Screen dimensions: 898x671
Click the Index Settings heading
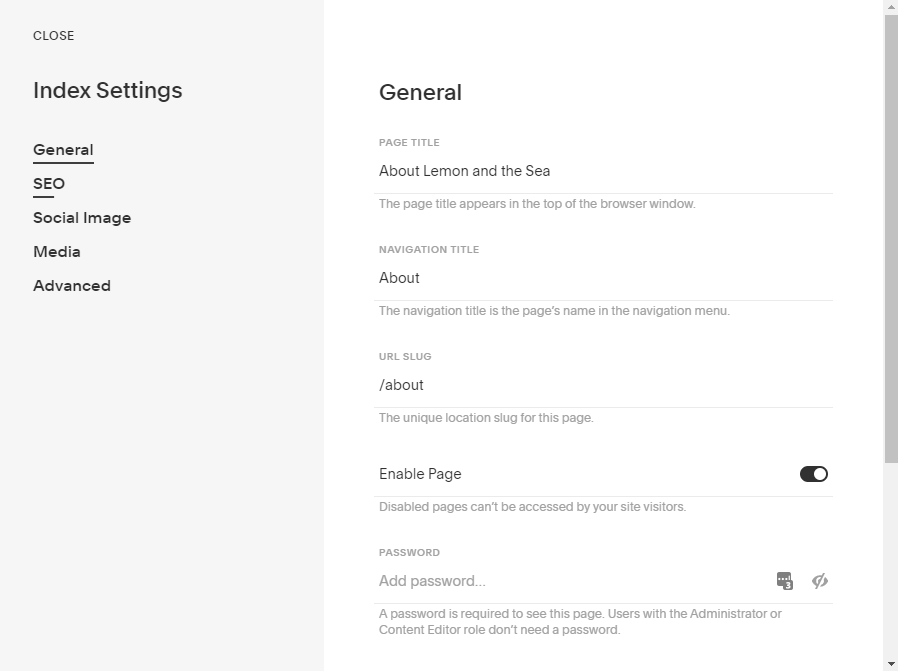[108, 90]
